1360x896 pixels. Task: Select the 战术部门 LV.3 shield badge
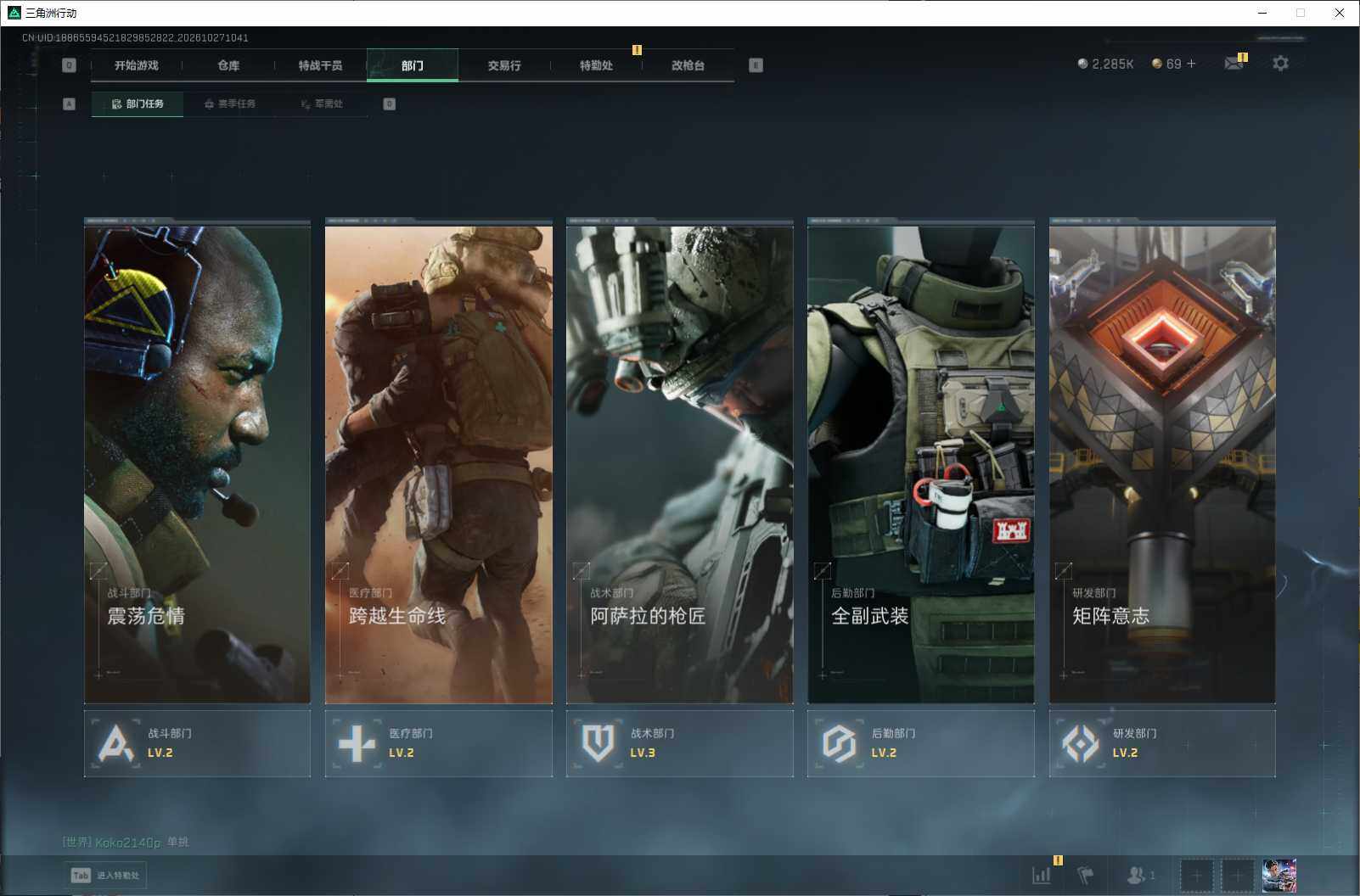pyautogui.click(x=598, y=743)
